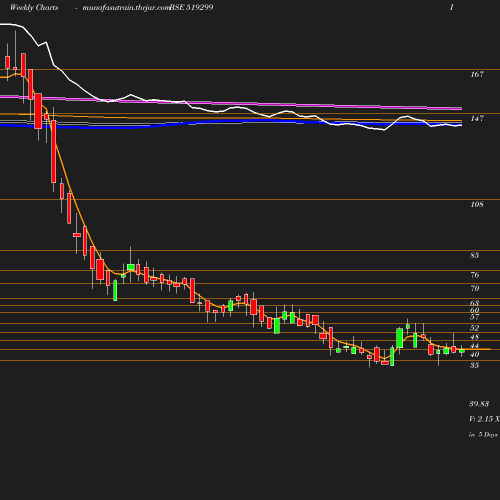
Task: Select the 167 price level label
Action: 477,74
